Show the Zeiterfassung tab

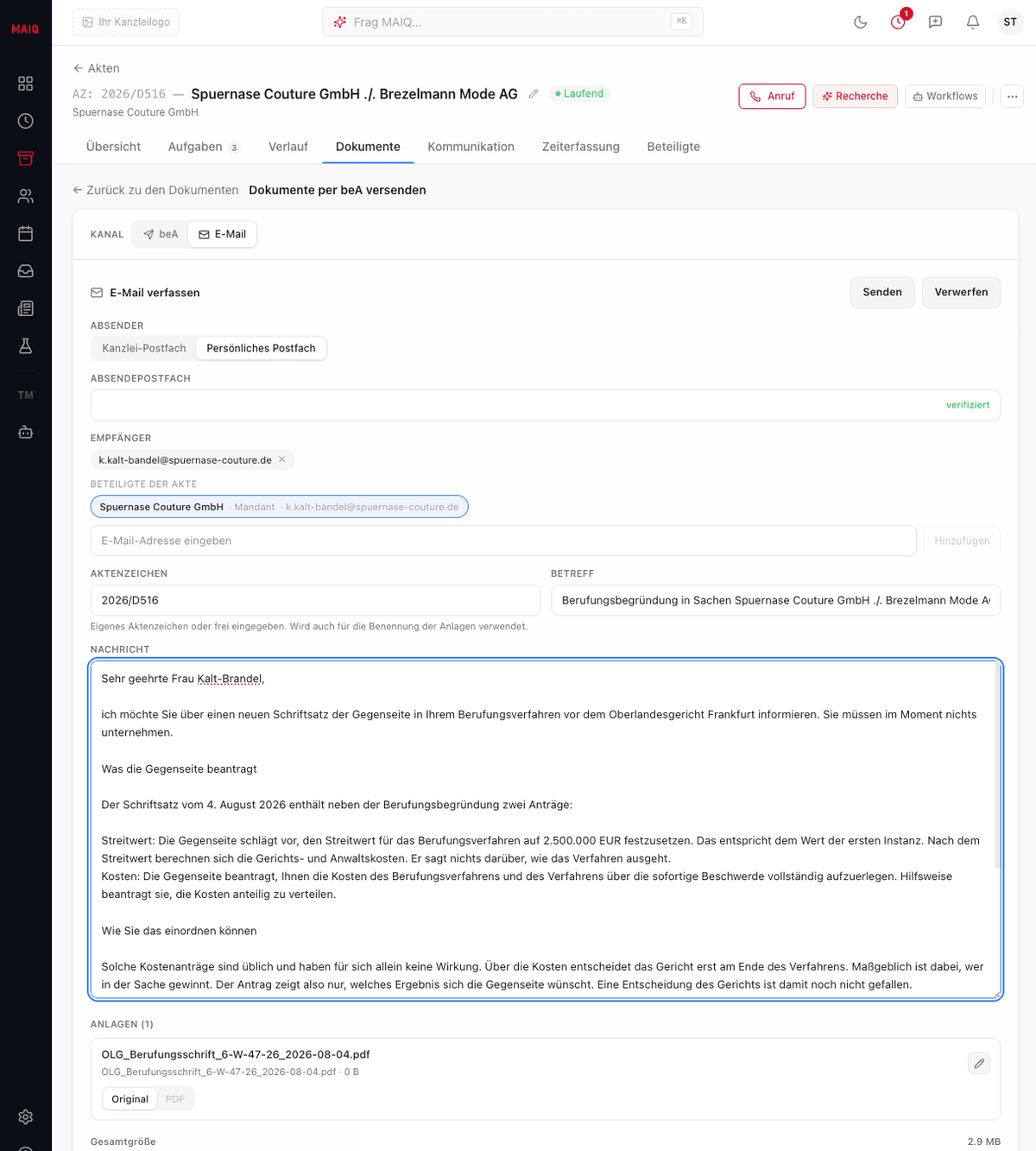[x=581, y=147]
